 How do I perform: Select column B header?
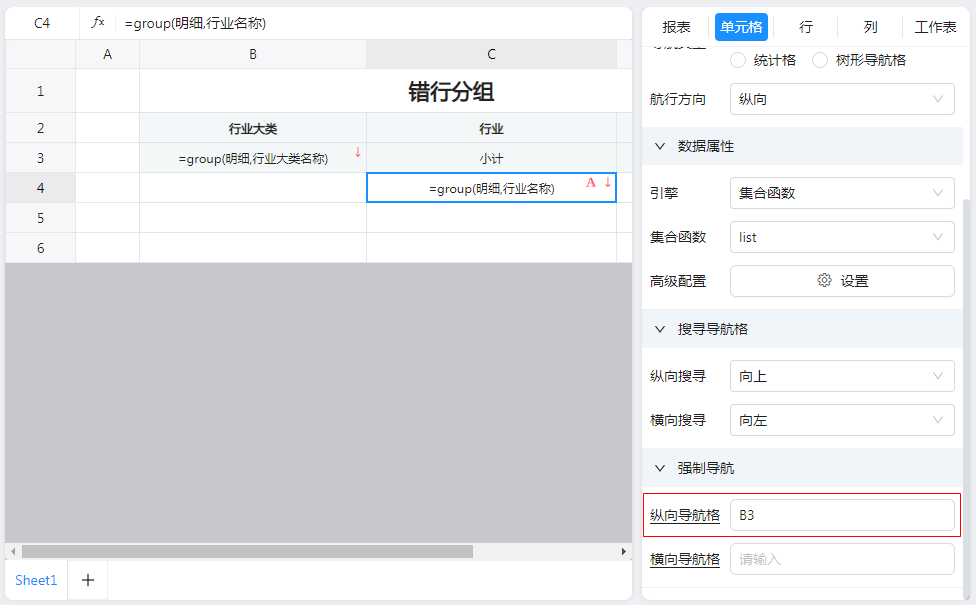point(253,54)
